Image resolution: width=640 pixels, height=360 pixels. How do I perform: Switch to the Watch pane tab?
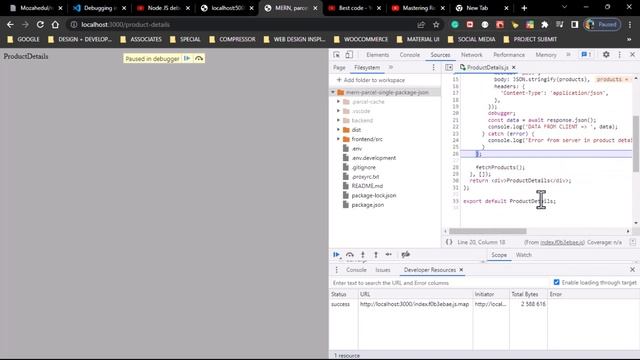click(x=524, y=255)
